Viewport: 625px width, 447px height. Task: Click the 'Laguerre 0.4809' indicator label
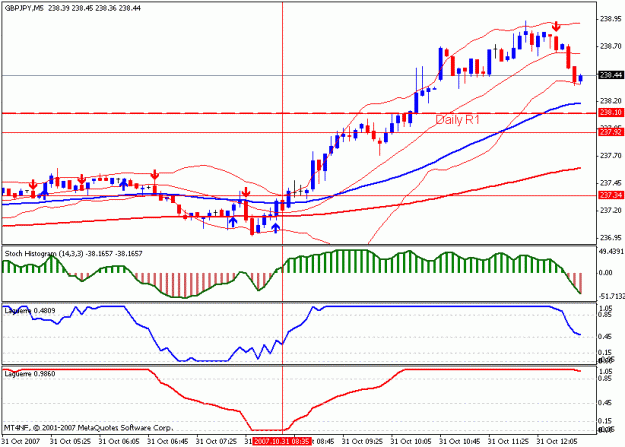click(x=30, y=310)
